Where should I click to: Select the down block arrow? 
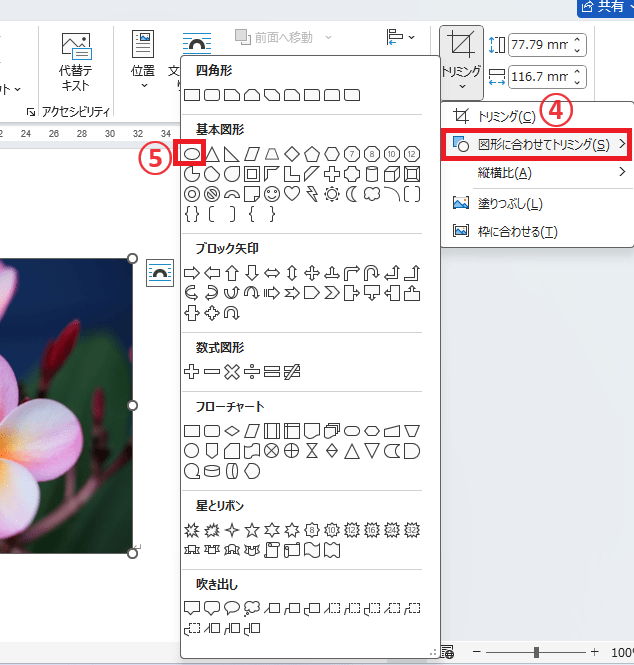tap(251, 273)
